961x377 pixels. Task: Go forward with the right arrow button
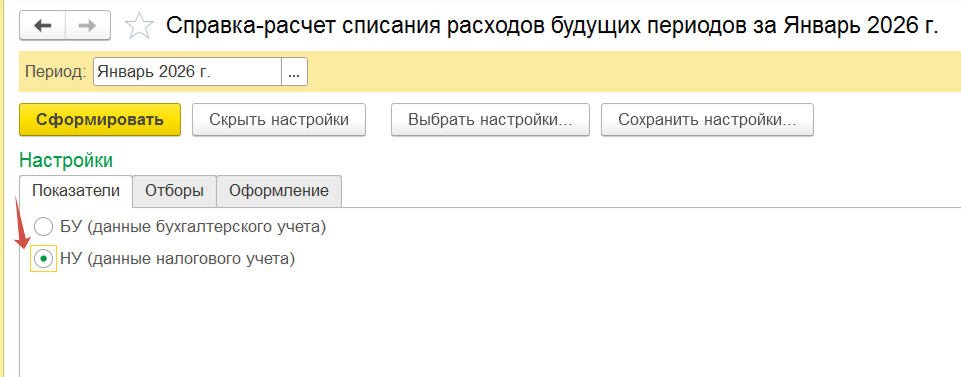88,26
